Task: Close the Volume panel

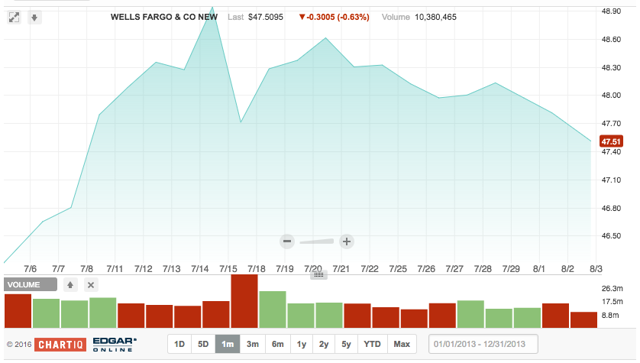Action: (x=91, y=285)
